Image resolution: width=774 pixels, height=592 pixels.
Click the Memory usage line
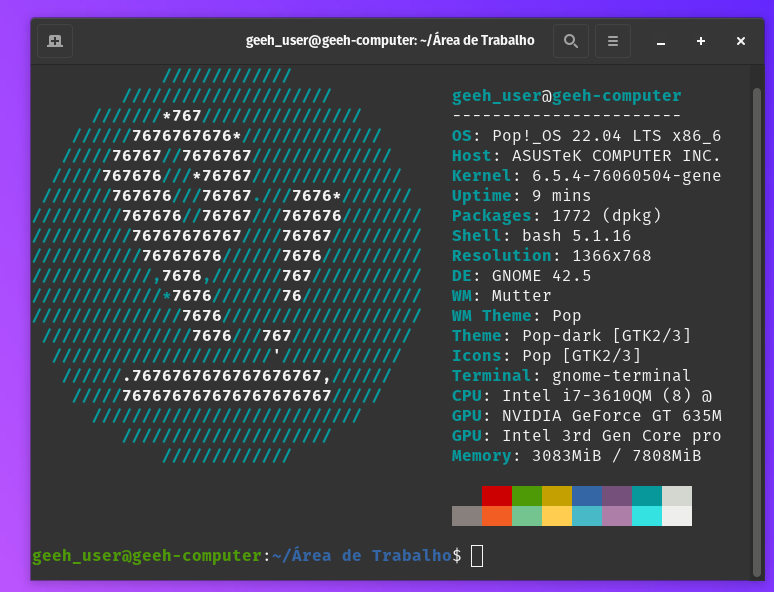pos(576,456)
